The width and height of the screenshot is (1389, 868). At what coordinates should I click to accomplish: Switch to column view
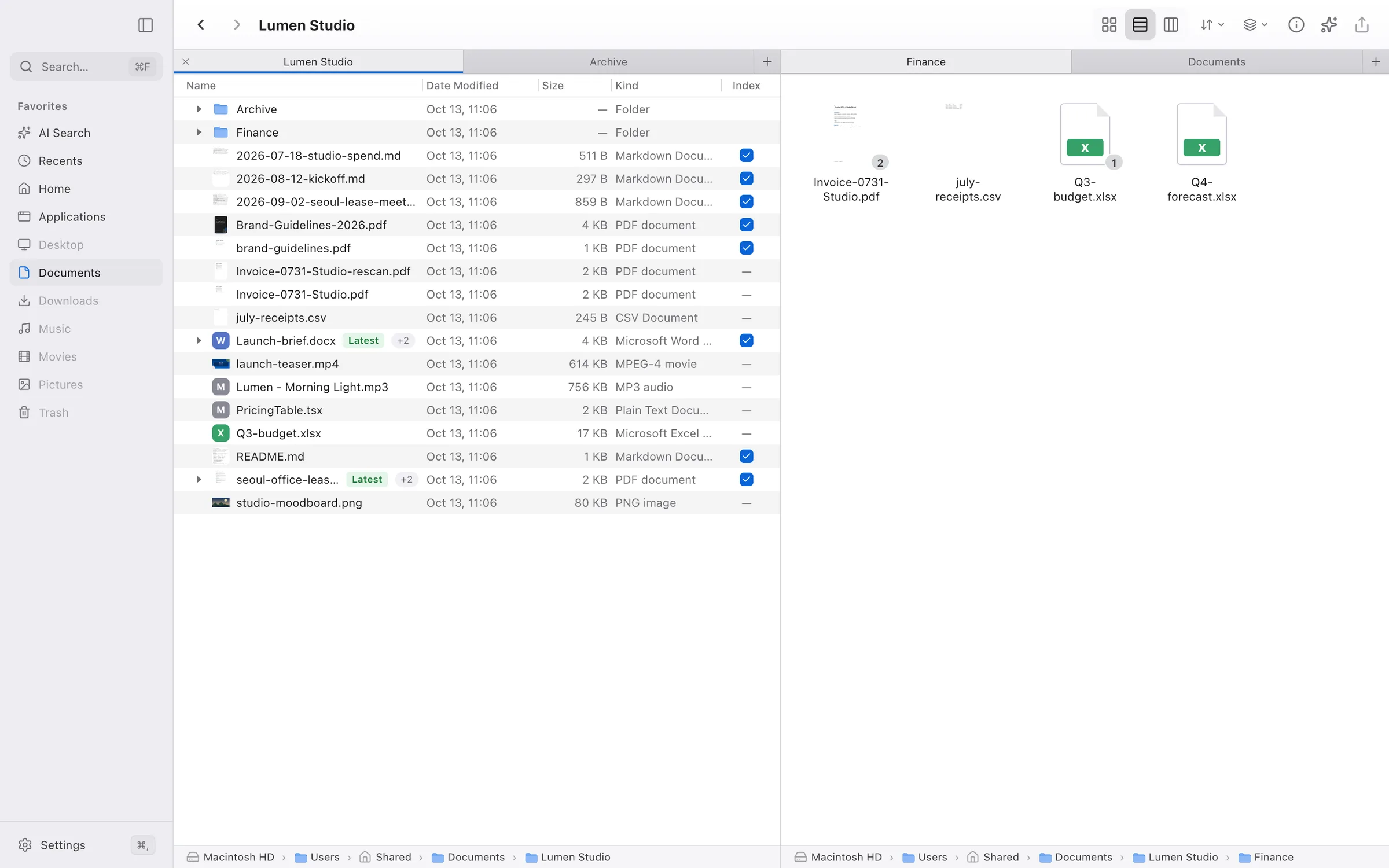coord(1170,25)
